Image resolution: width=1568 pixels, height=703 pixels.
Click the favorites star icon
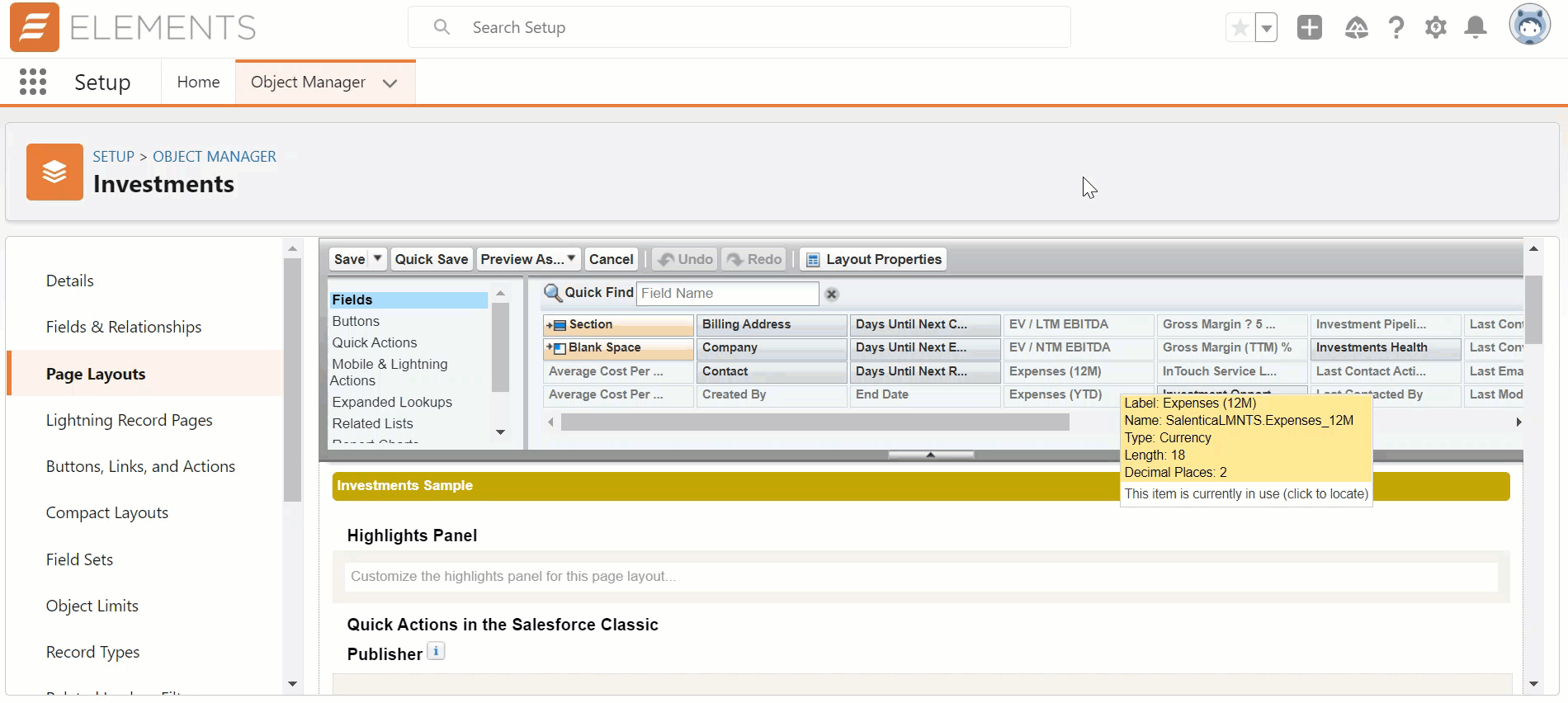[x=1240, y=28]
